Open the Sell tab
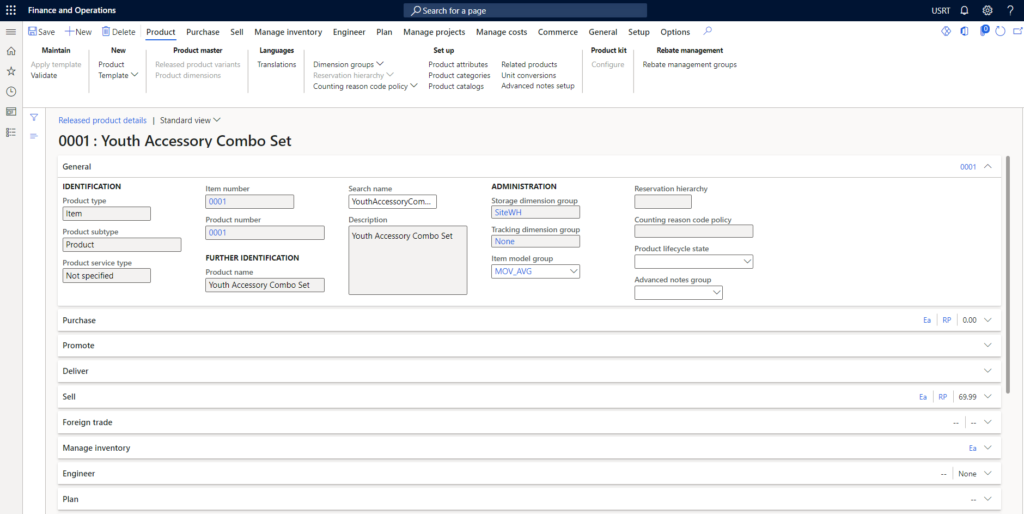The height and width of the screenshot is (514, 1024). point(237,32)
